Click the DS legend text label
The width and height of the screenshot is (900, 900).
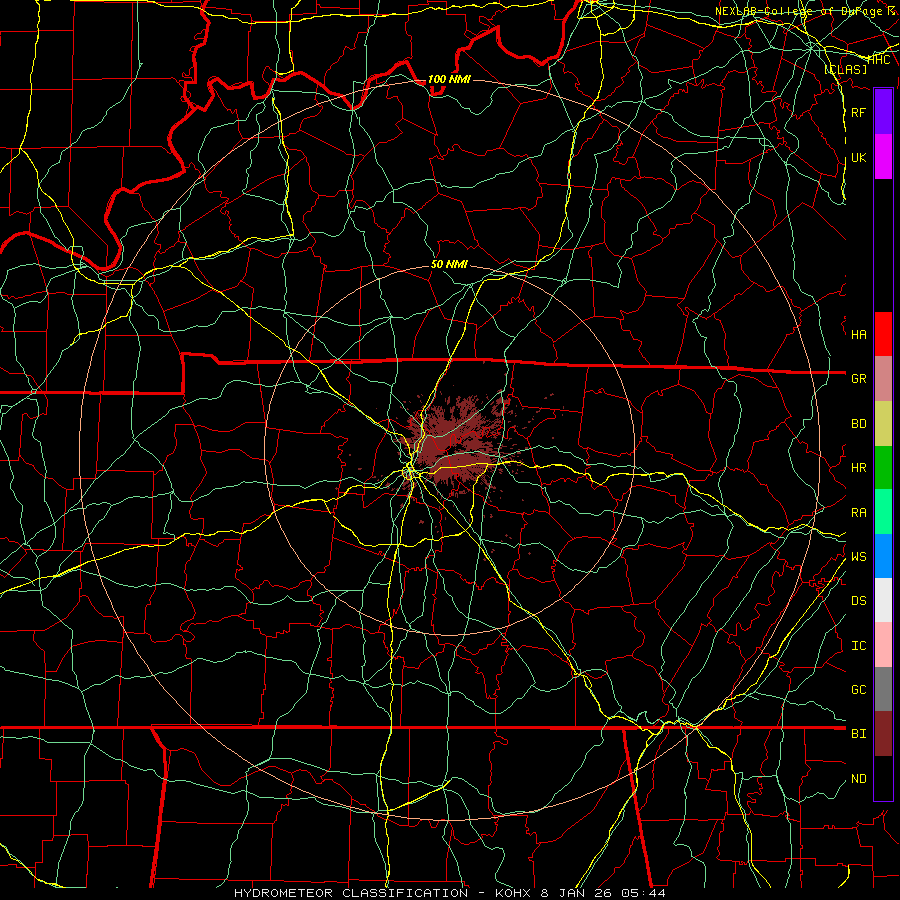click(858, 600)
